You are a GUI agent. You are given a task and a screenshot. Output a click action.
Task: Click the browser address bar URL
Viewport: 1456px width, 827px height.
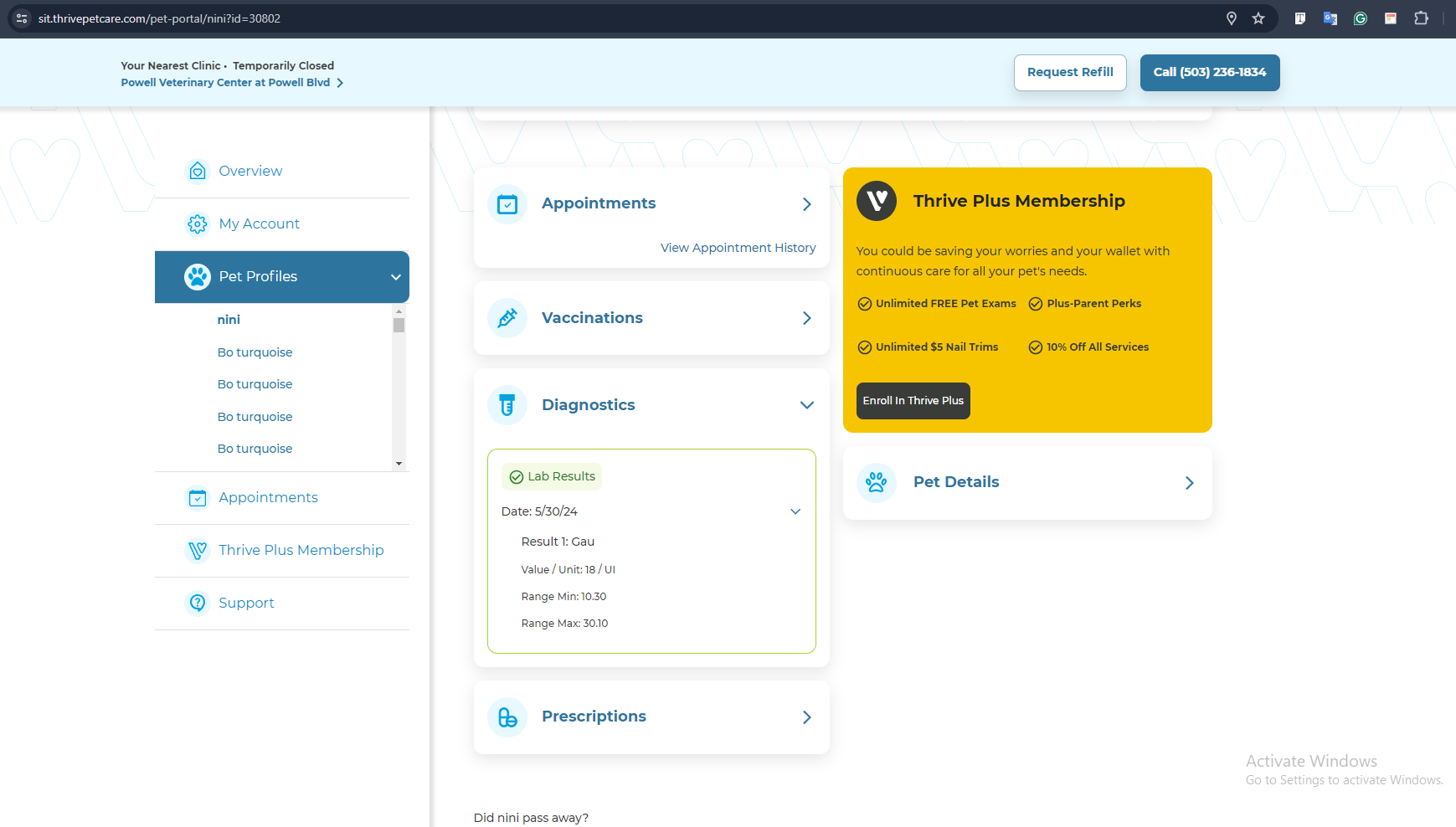coord(159,18)
